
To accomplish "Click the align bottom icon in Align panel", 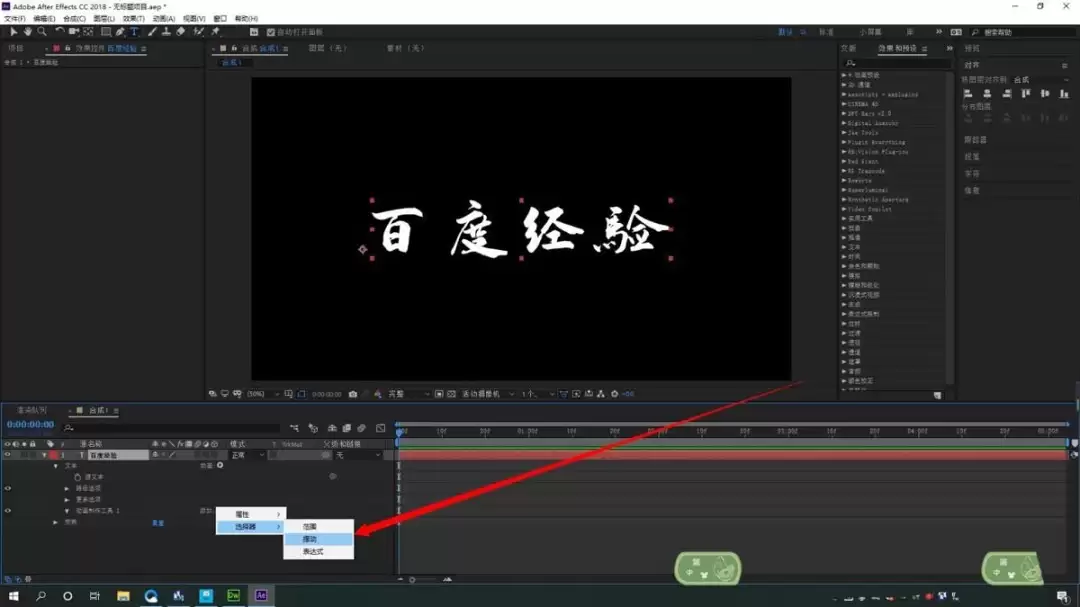I will click(x=1064, y=94).
